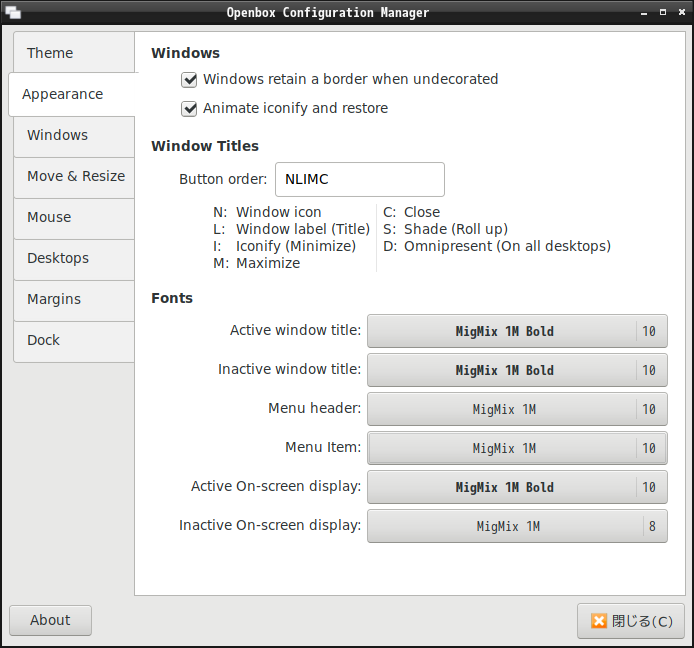Choose font for Active window title
Screen dimensions: 694x648
pyautogui.click(x=517, y=331)
